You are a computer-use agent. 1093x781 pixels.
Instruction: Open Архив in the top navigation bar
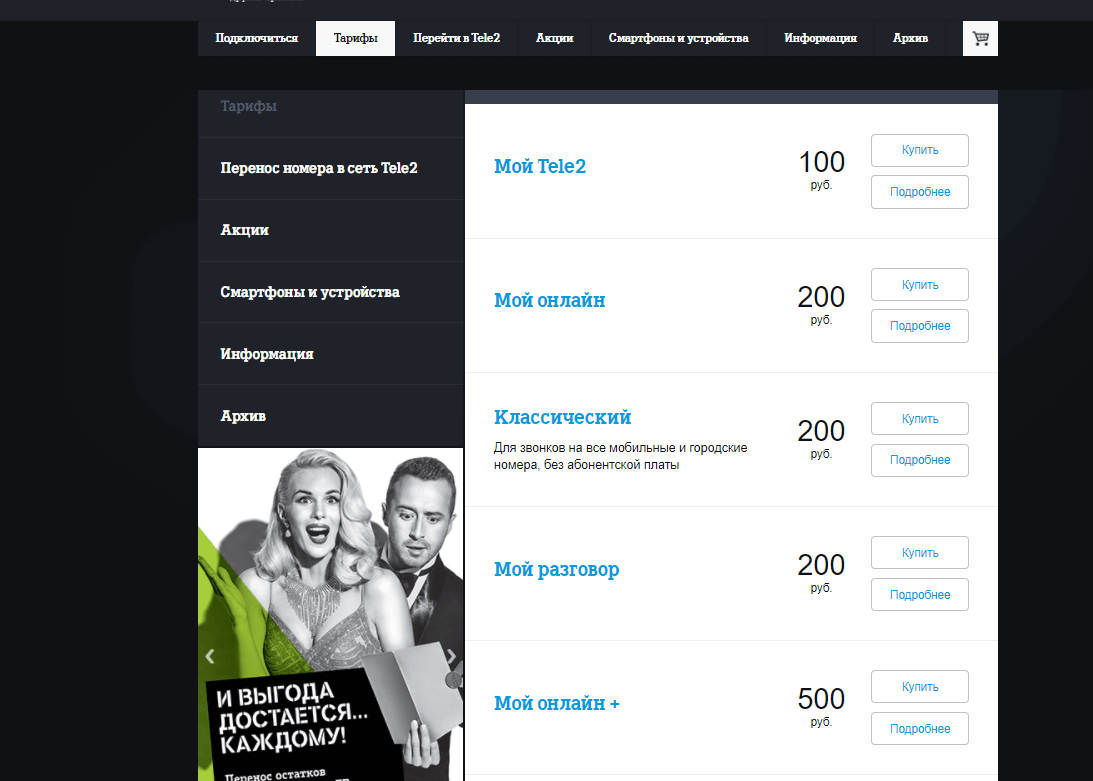click(x=910, y=38)
